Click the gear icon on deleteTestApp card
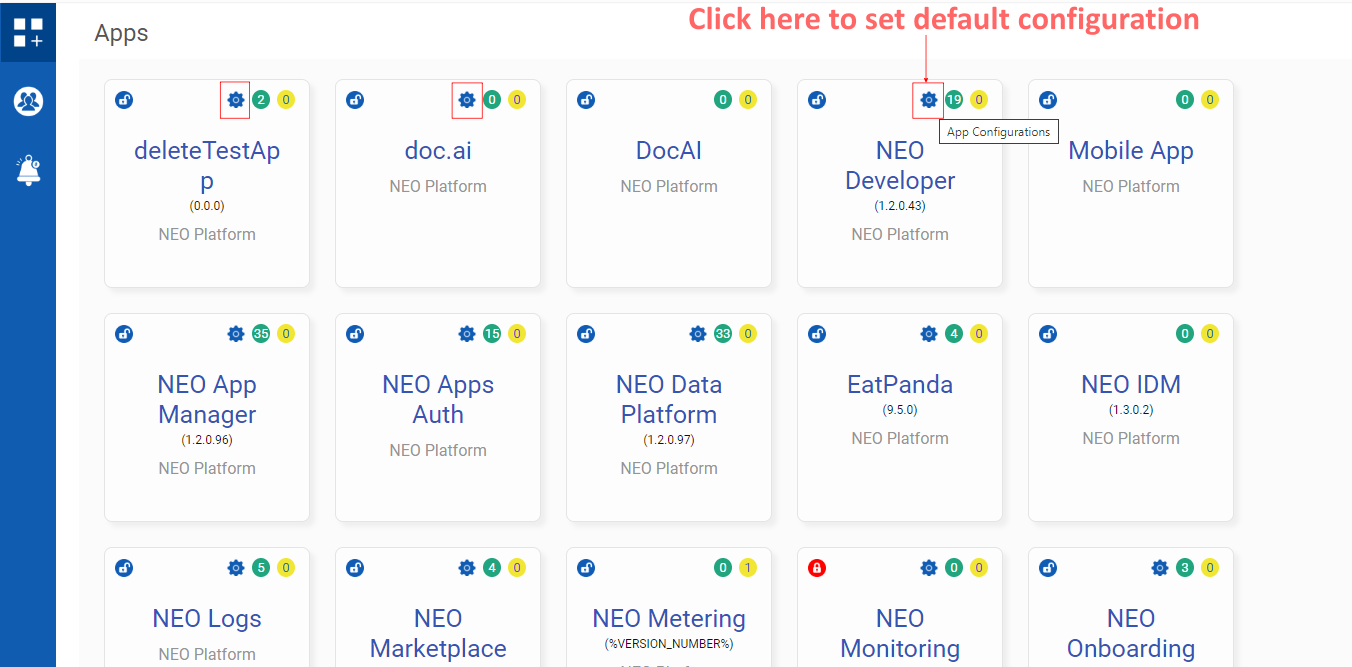1352x667 pixels. pos(236,99)
